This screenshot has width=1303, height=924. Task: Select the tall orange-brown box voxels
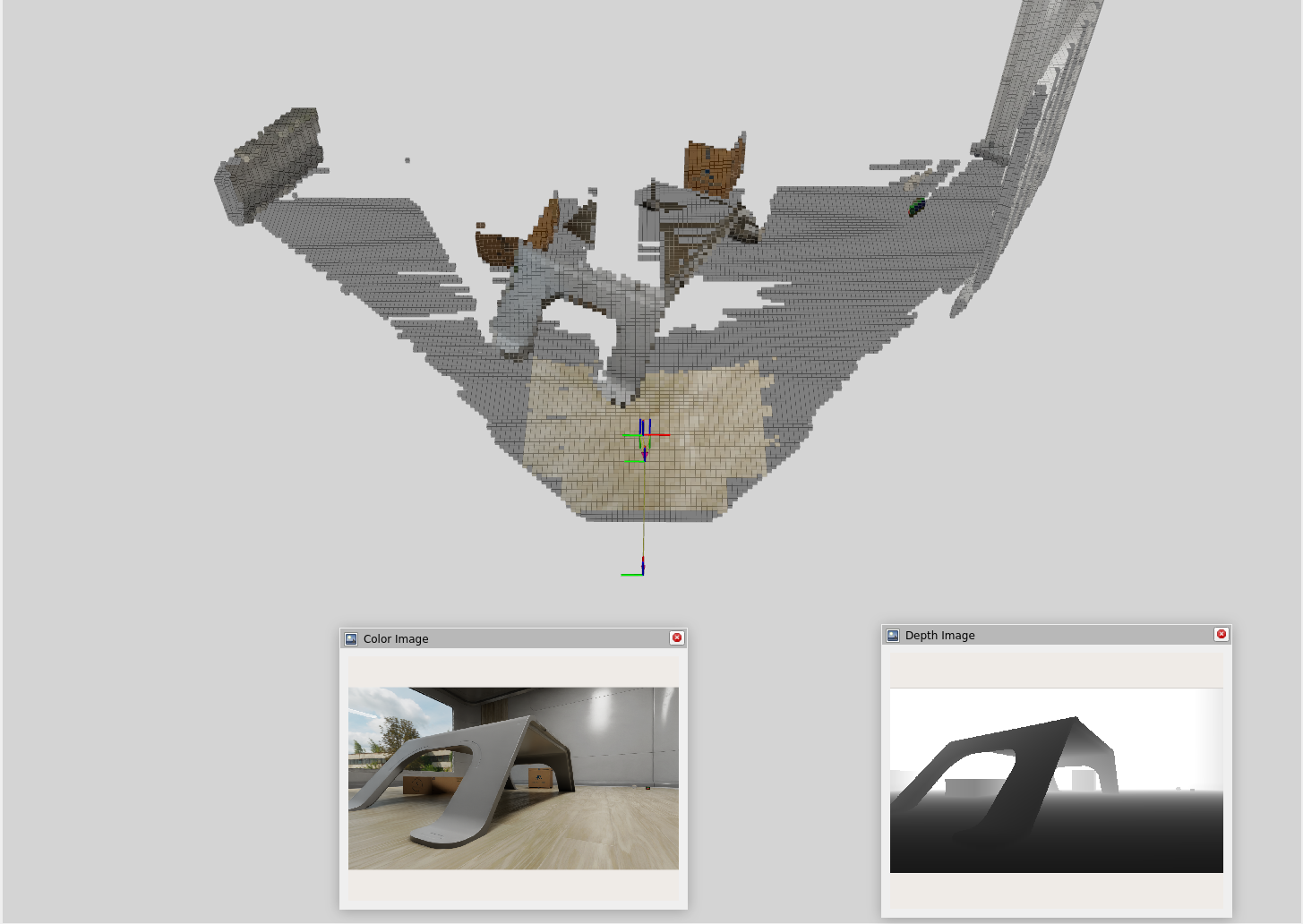point(713,167)
